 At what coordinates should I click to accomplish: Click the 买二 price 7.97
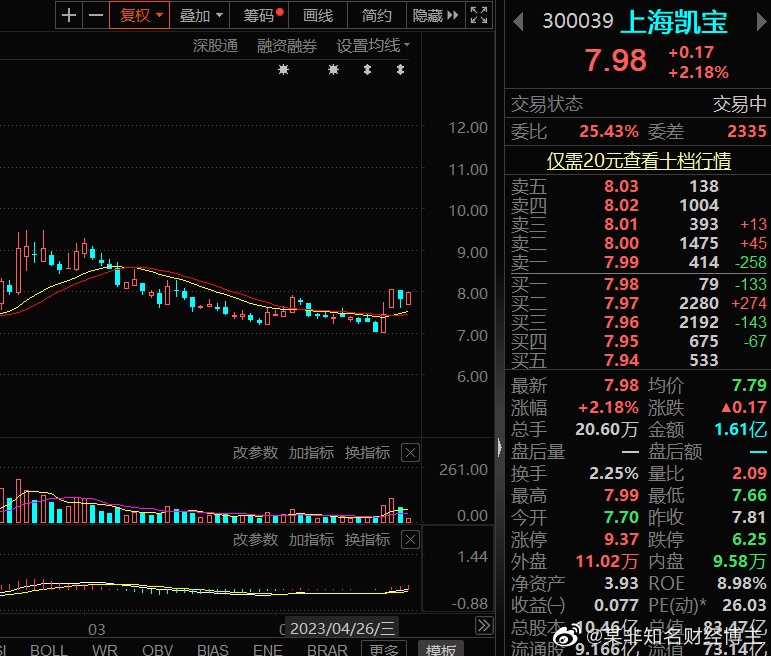click(622, 303)
